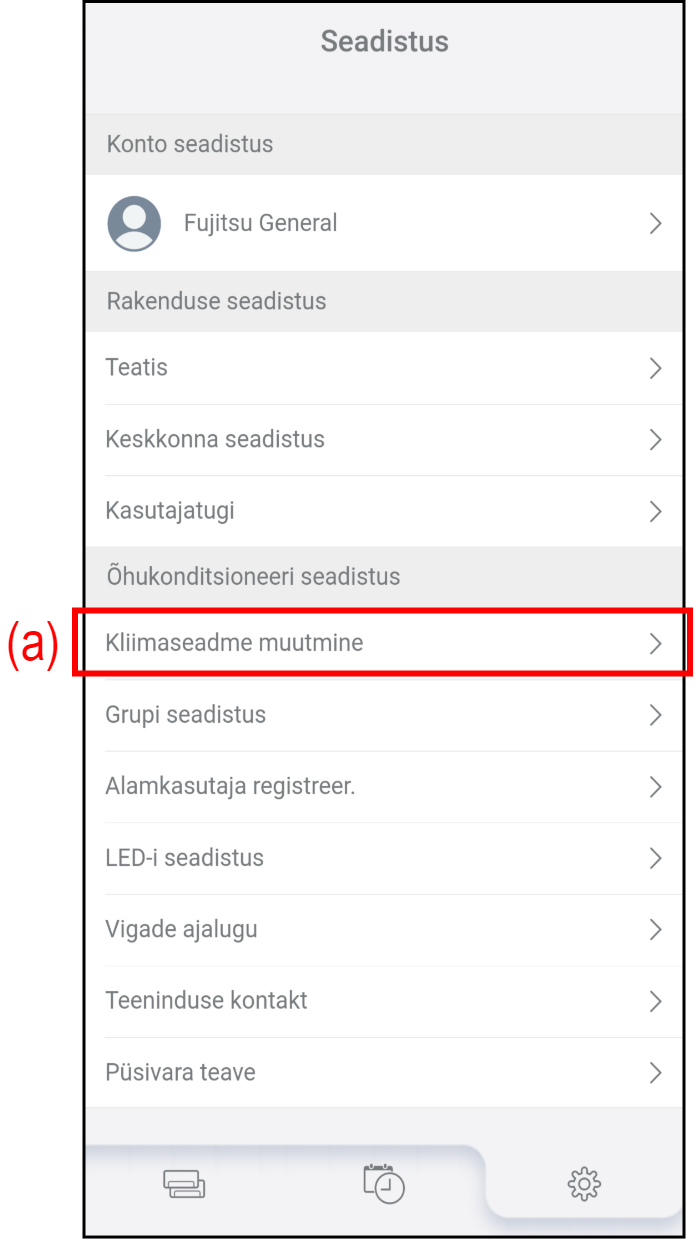Screen dimensions: 696x1241
Task: Tap the Fujitsu General profile avatar
Action: point(134,223)
